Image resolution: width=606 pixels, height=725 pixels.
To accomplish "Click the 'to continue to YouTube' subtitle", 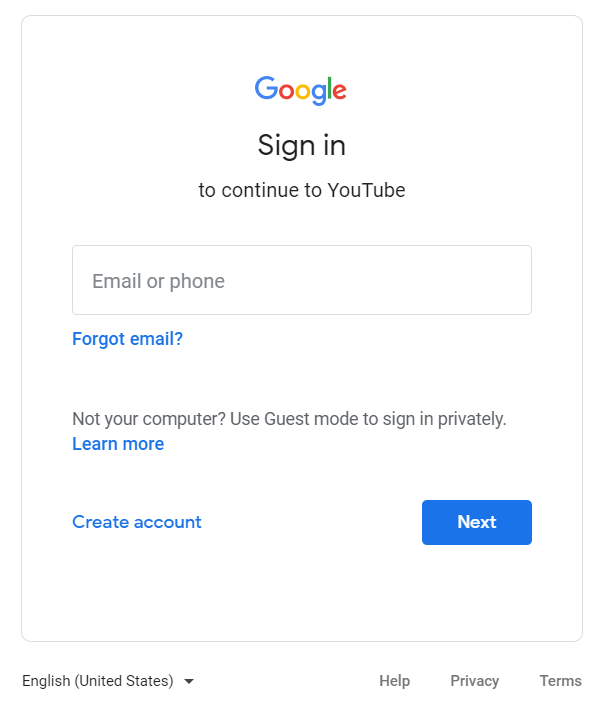I will pos(302,190).
